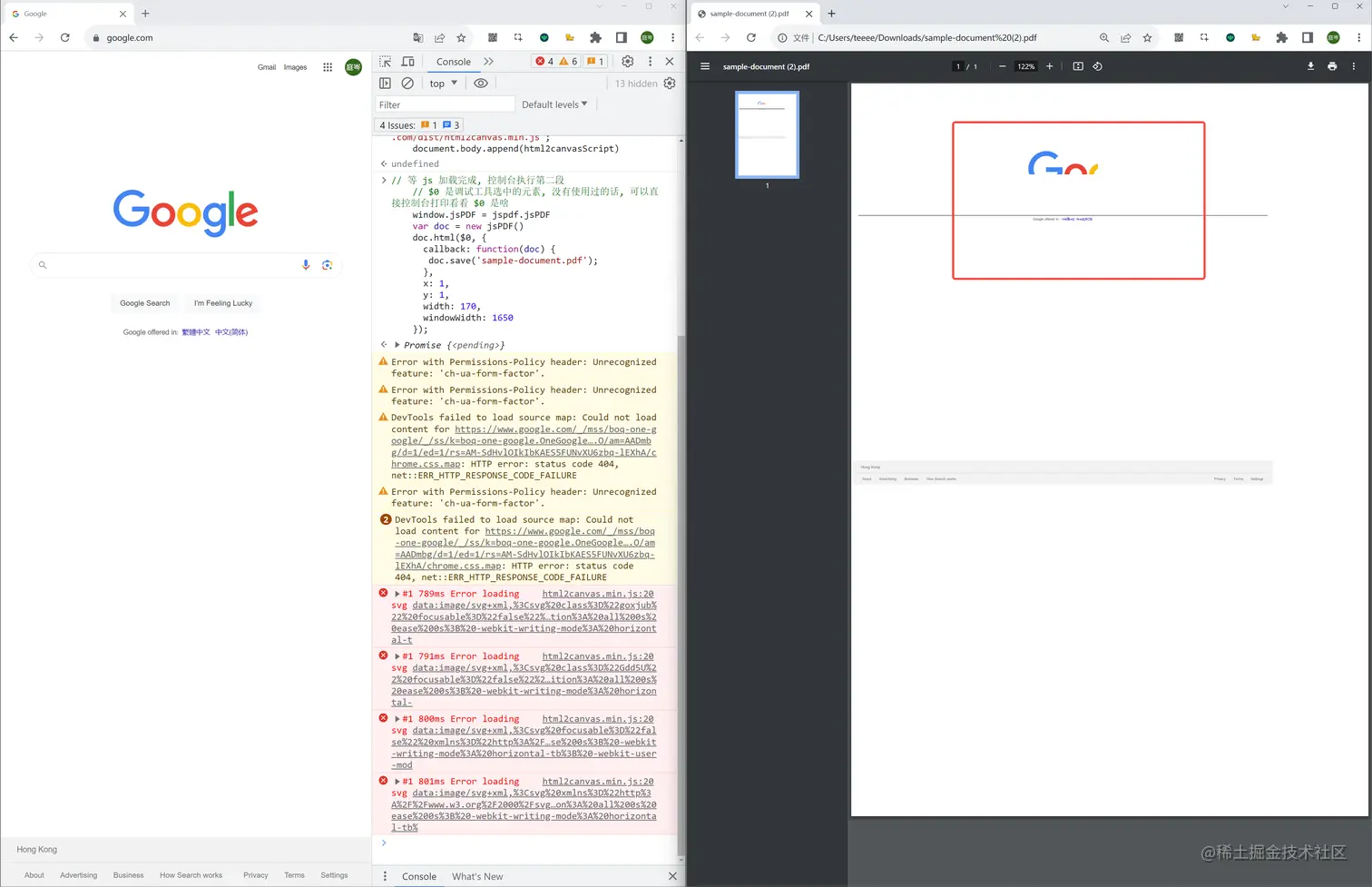Bookmark google.com with star icon
The width and height of the screenshot is (1372, 887).
pos(461,37)
